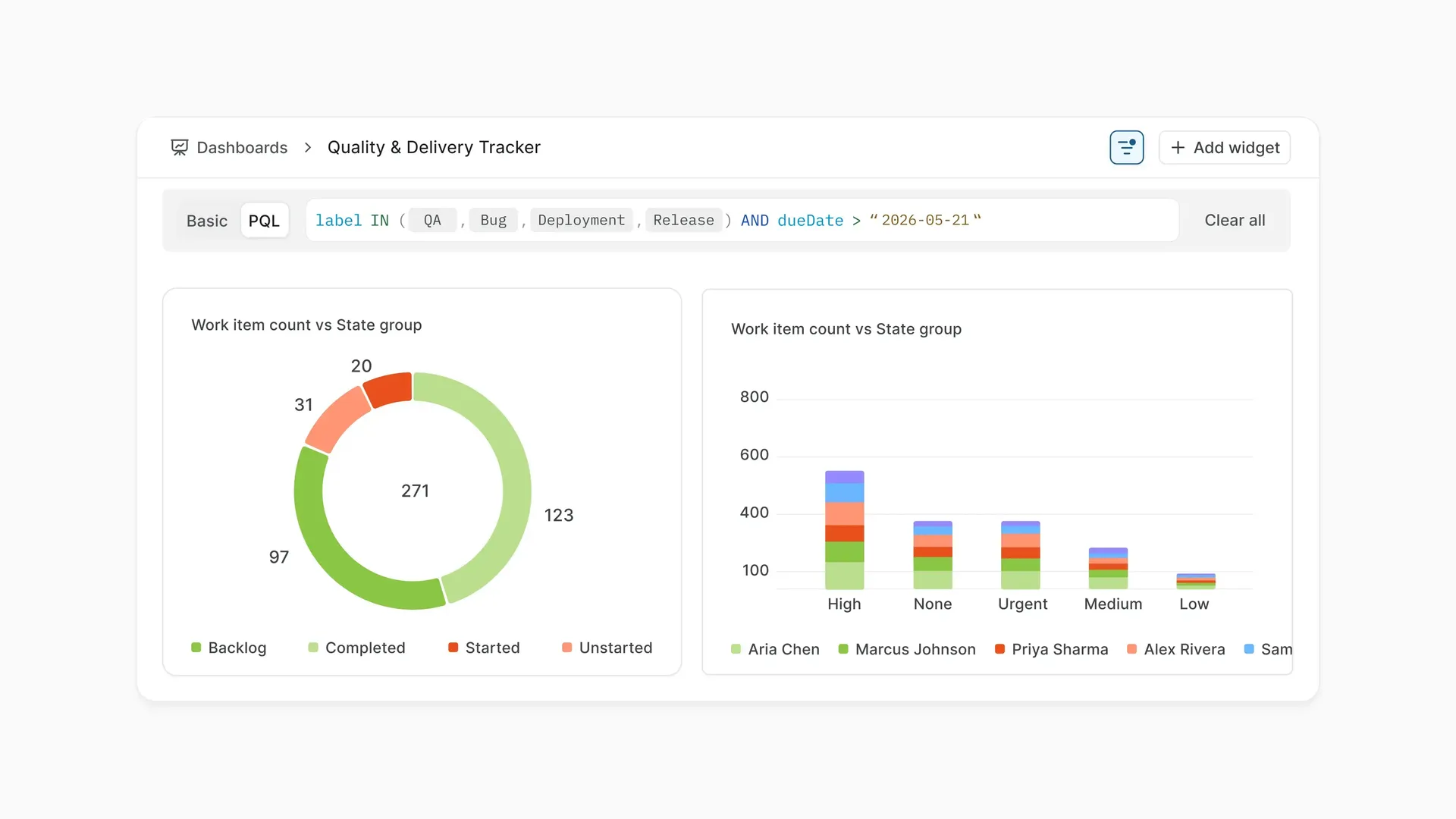
Task: Click the 31 donut value label
Action: (x=303, y=404)
